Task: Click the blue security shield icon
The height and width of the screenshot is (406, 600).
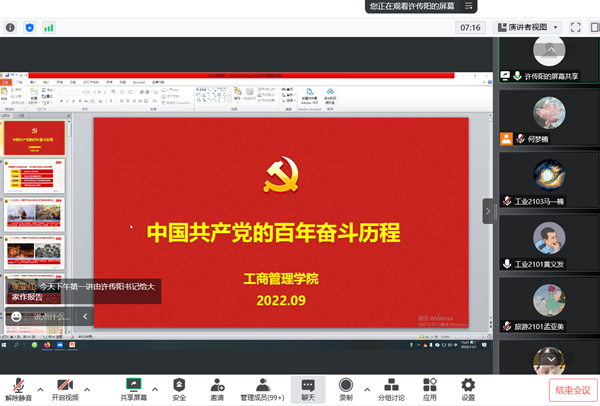Action: click(29, 28)
